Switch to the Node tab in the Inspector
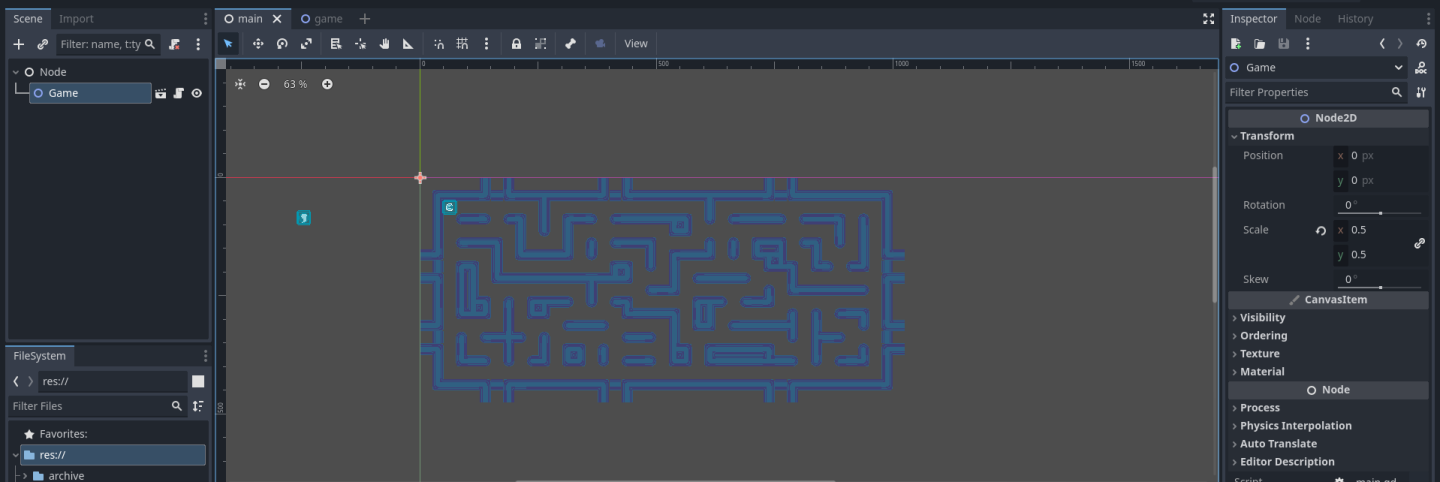Viewport: 1440px width, 482px height. 1307,19
